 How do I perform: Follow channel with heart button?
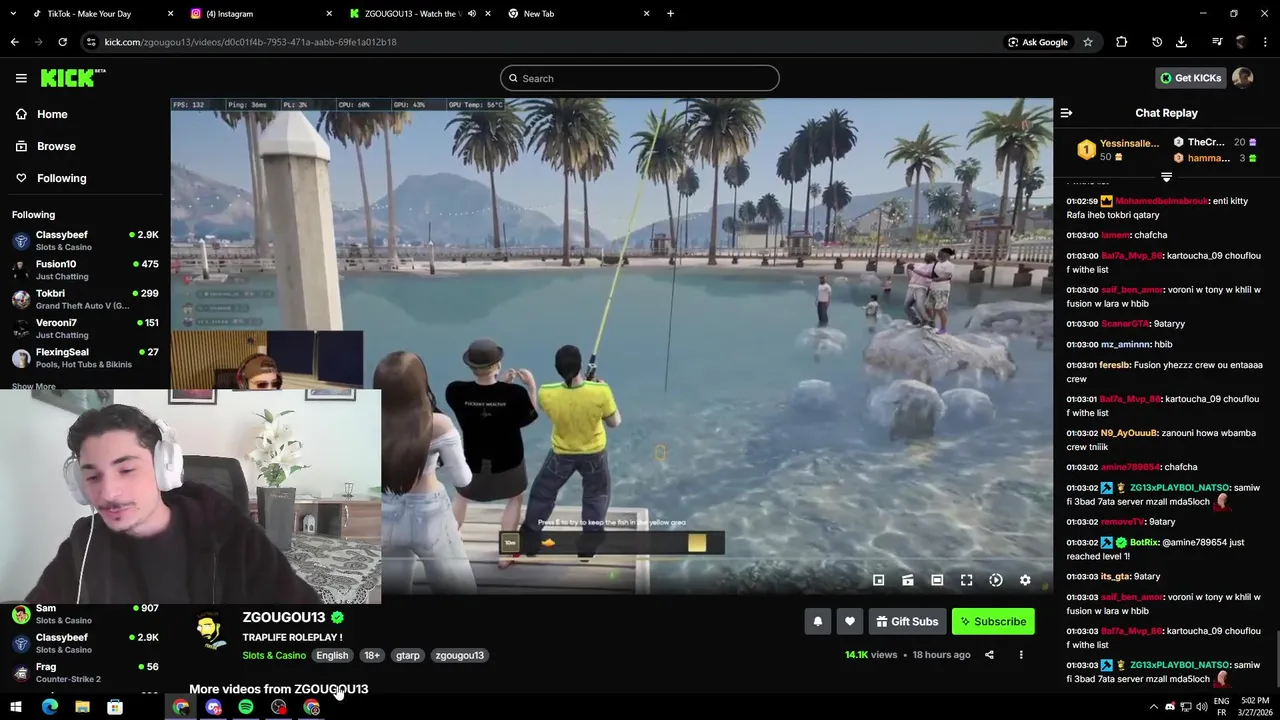[x=850, y=622]
